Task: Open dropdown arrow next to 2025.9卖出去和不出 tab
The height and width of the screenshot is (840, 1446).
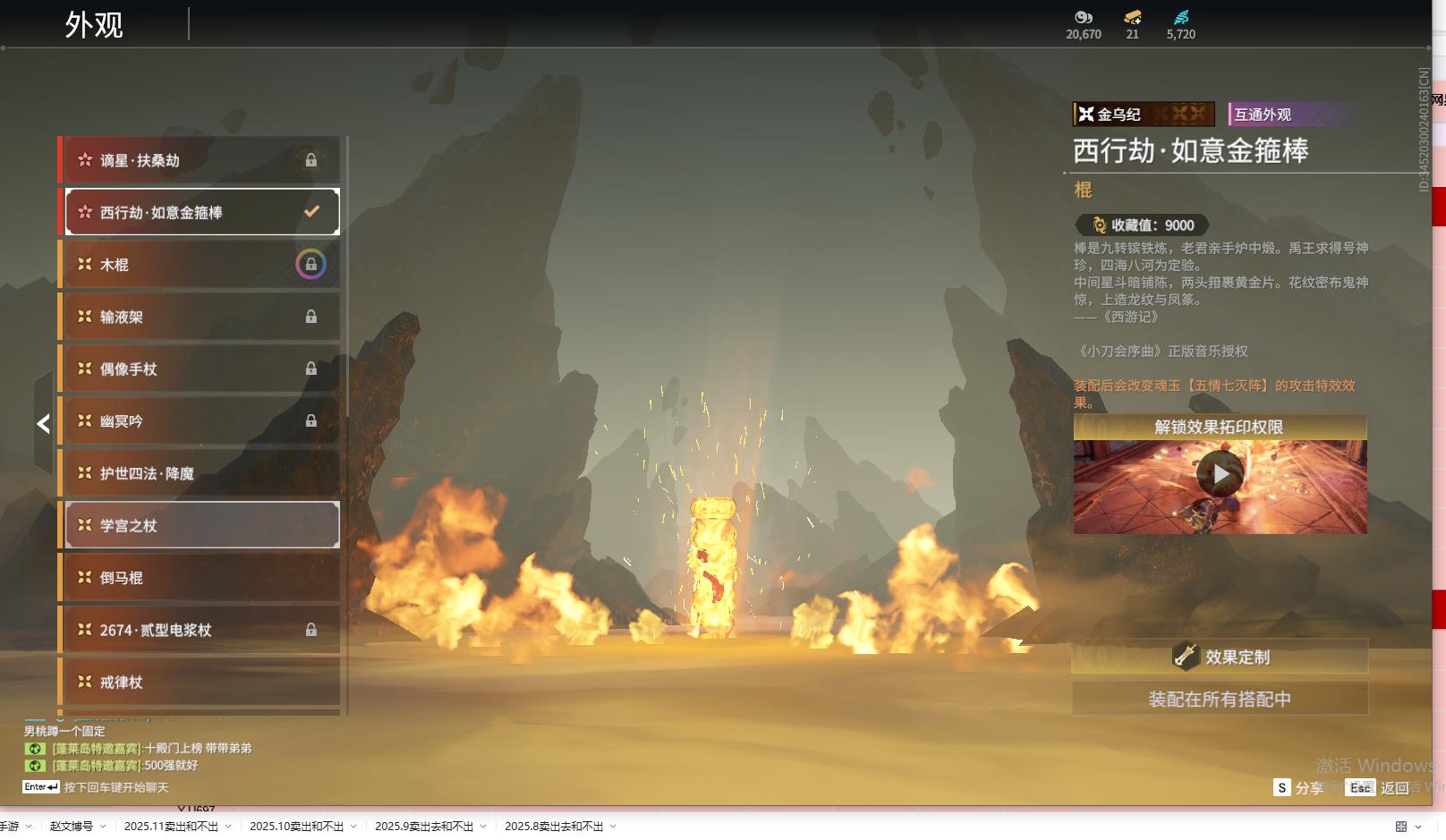Action: (x=483, y=827)
